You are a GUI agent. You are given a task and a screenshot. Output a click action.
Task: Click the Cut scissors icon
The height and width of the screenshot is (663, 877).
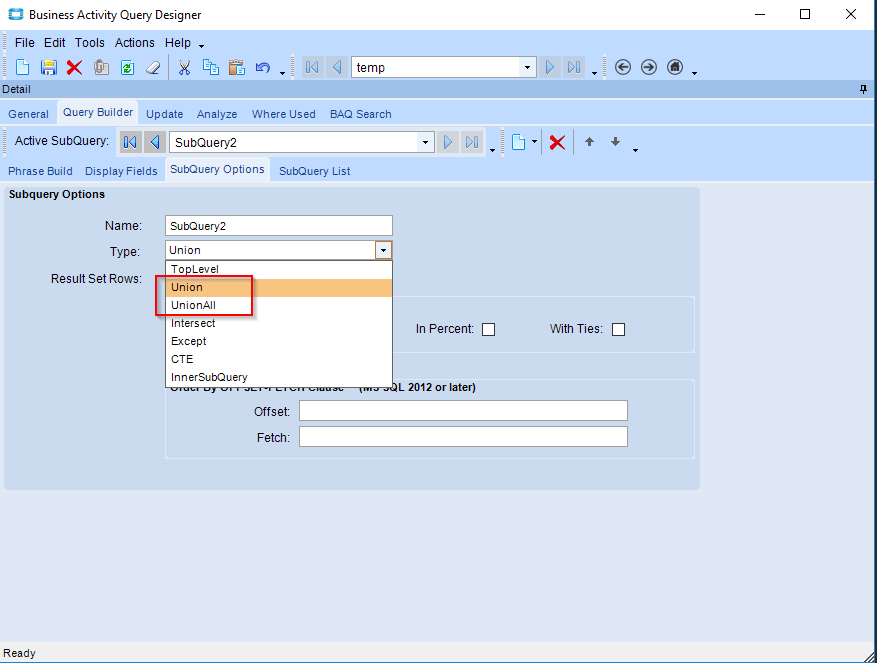[184, 68]
